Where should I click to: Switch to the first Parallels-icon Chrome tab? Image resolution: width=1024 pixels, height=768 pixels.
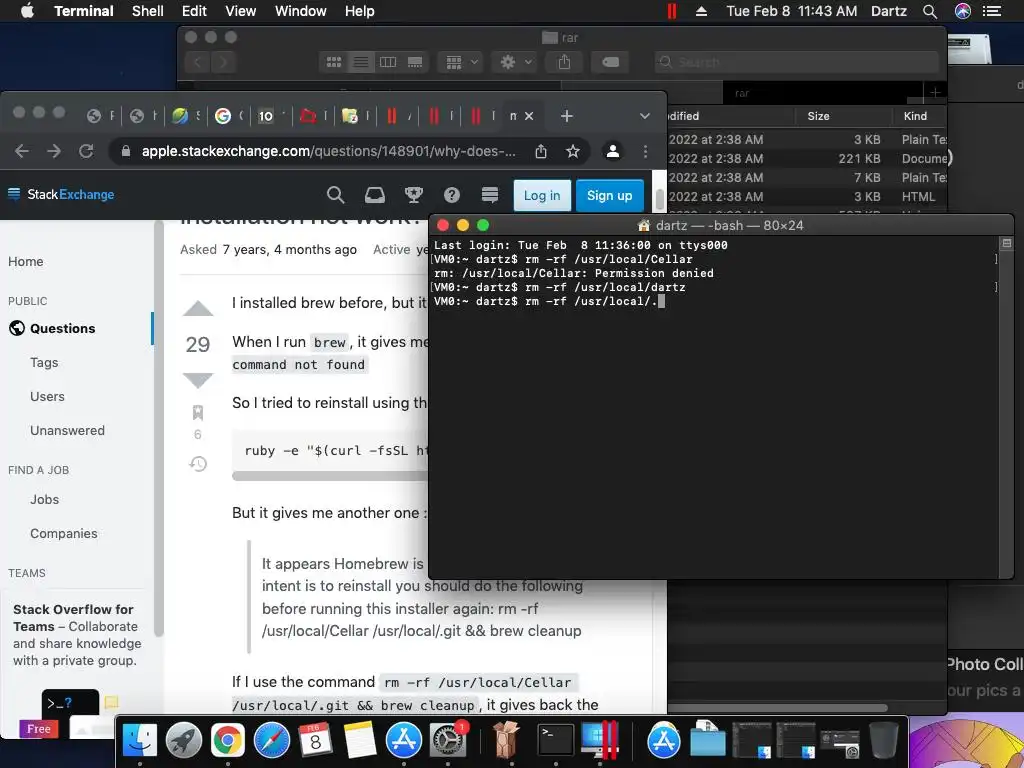(391, 116)
